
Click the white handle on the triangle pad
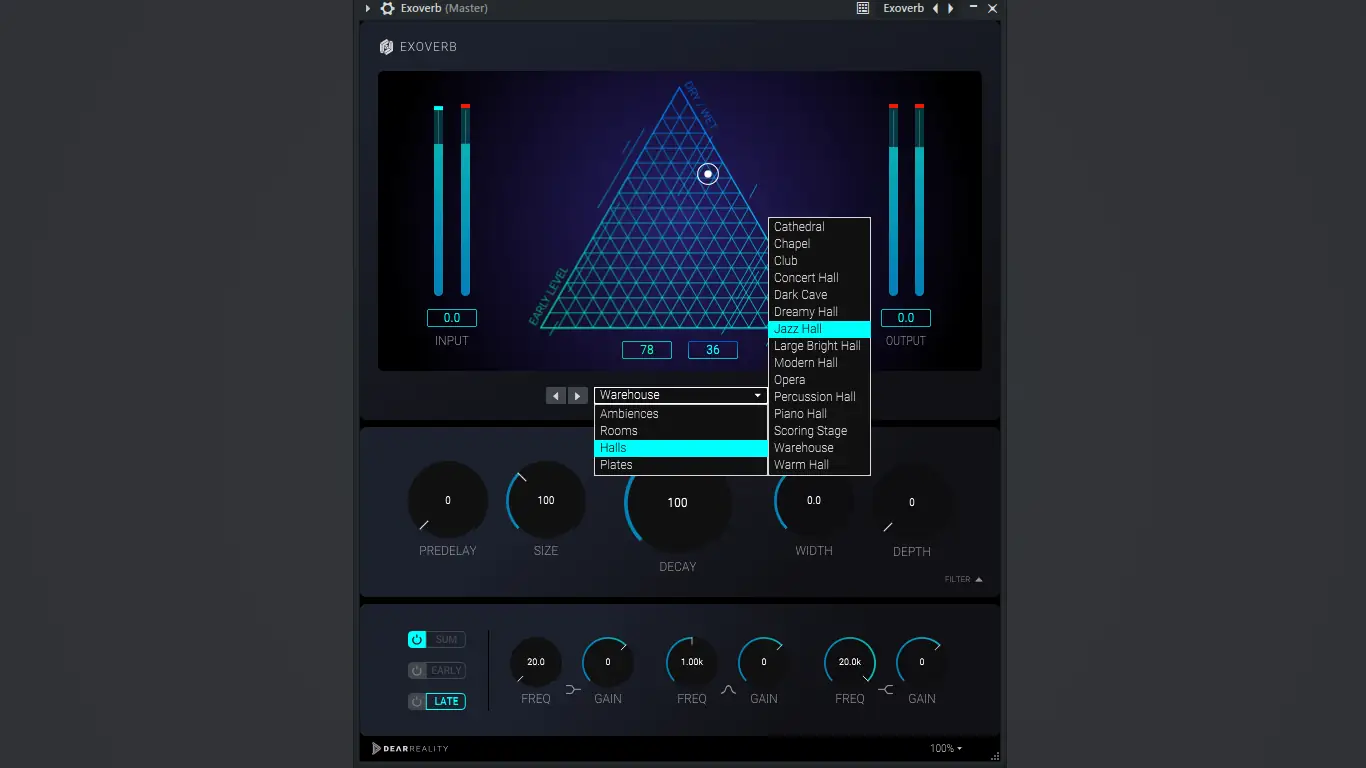(x=708, y=174)
